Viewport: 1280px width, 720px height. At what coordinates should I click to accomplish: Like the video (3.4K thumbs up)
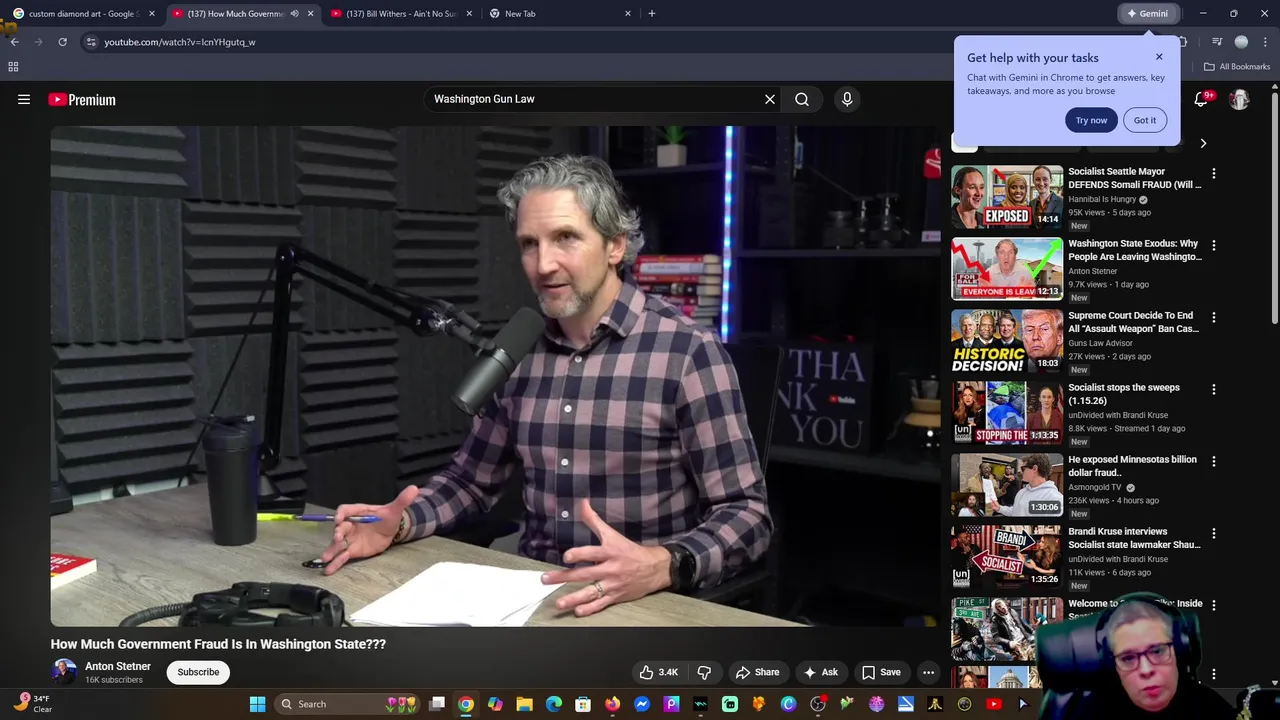click(x=659, y=672)
